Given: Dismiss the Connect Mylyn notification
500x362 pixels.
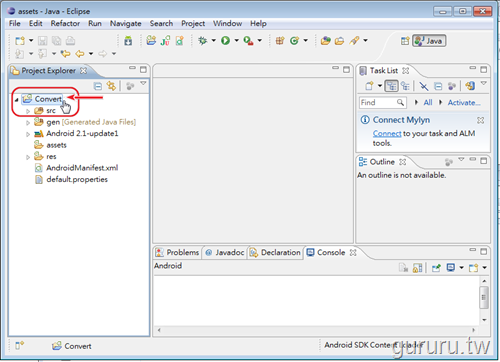Looking at the screenshot, I should (480, 120).
